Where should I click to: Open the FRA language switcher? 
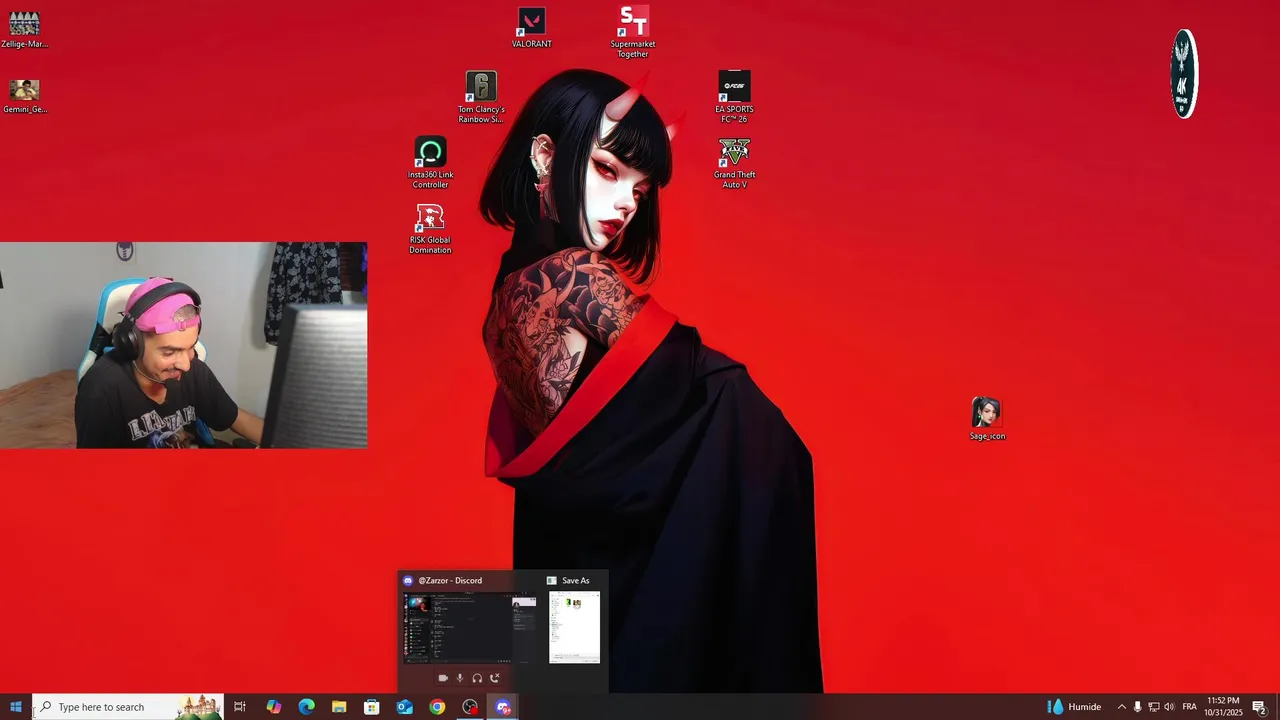pyautogui.click(x=1189, y=707)
